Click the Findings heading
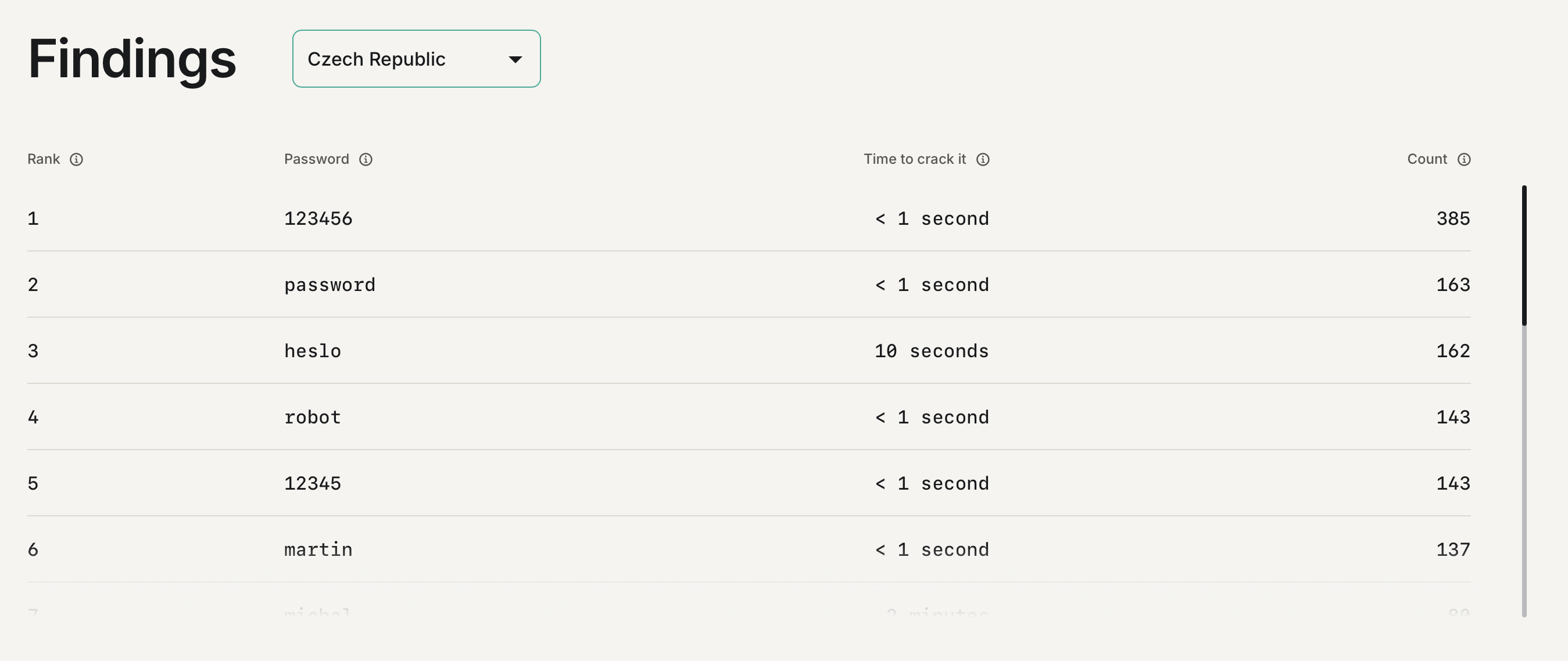 [132, 59]
